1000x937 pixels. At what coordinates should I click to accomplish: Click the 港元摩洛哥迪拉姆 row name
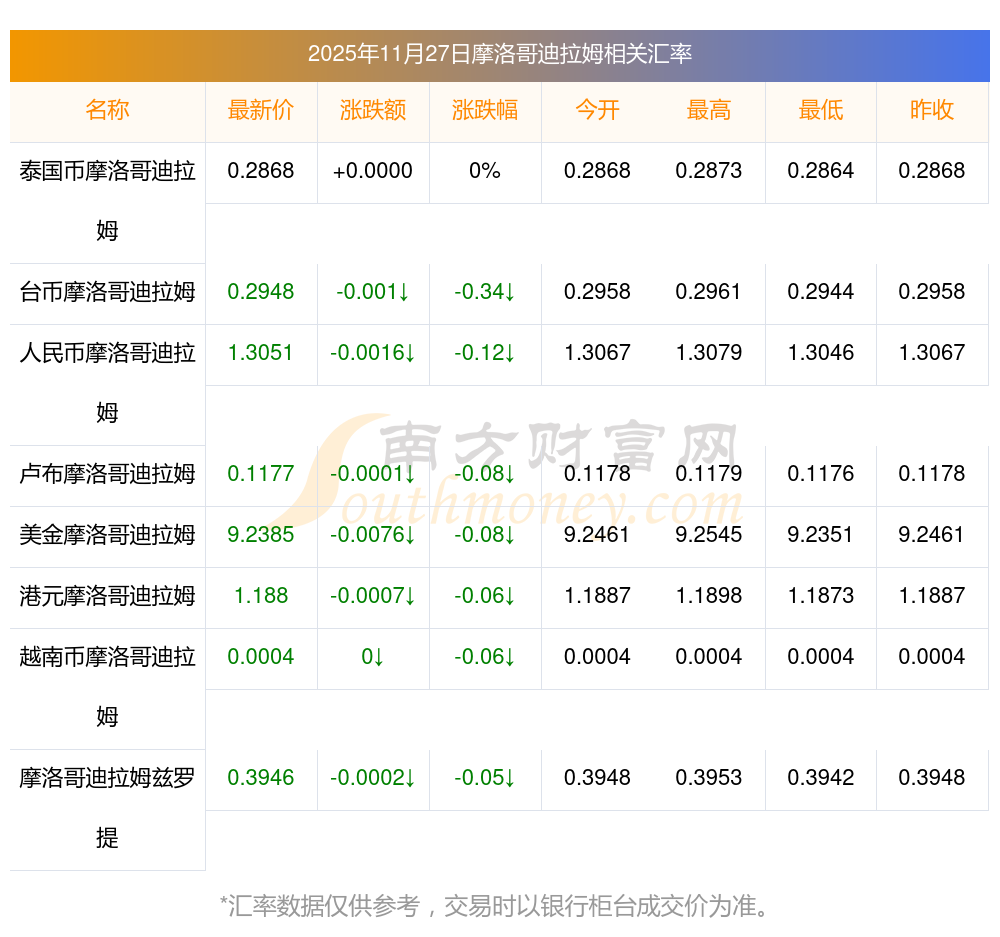(x=107, y=596)
